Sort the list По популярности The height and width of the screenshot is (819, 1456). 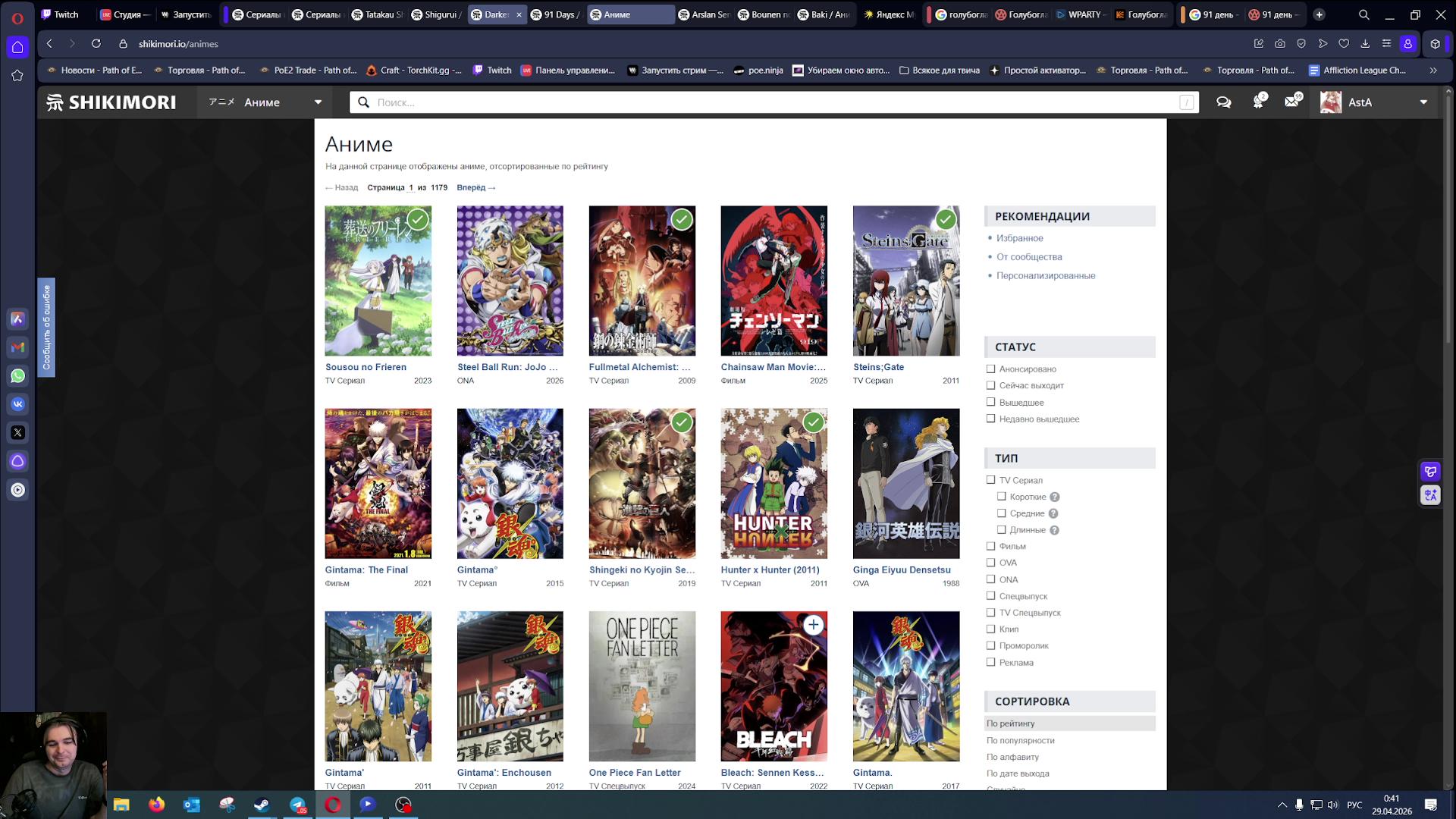click(1020, 740)
